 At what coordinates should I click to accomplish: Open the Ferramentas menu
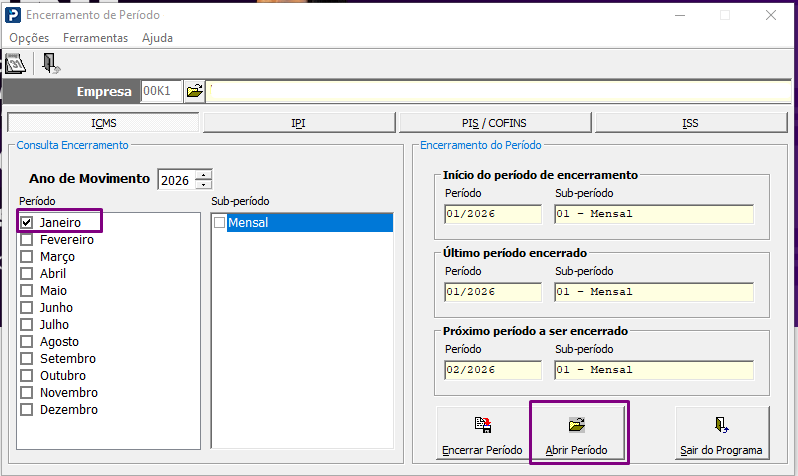click(96, 38)
